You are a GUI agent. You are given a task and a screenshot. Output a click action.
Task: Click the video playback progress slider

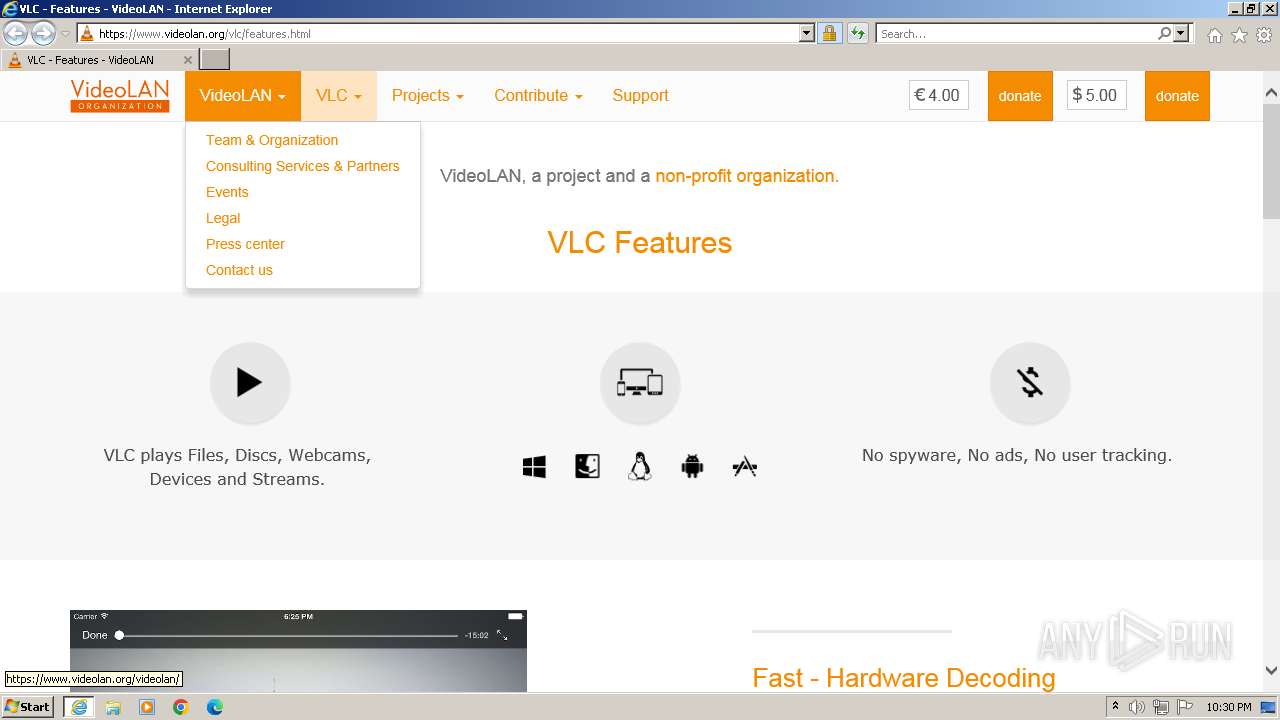[288, 635]
